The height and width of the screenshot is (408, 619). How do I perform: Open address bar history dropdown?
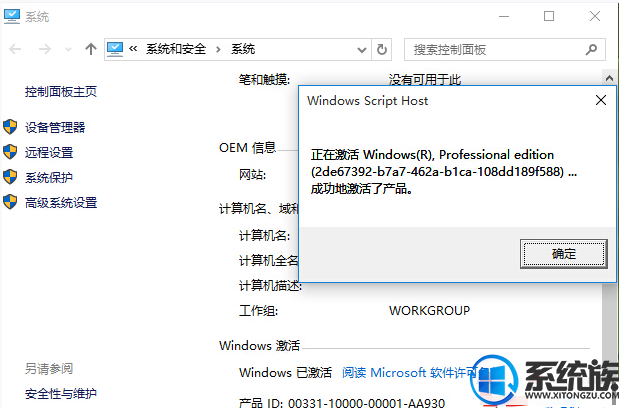(361, 50)
